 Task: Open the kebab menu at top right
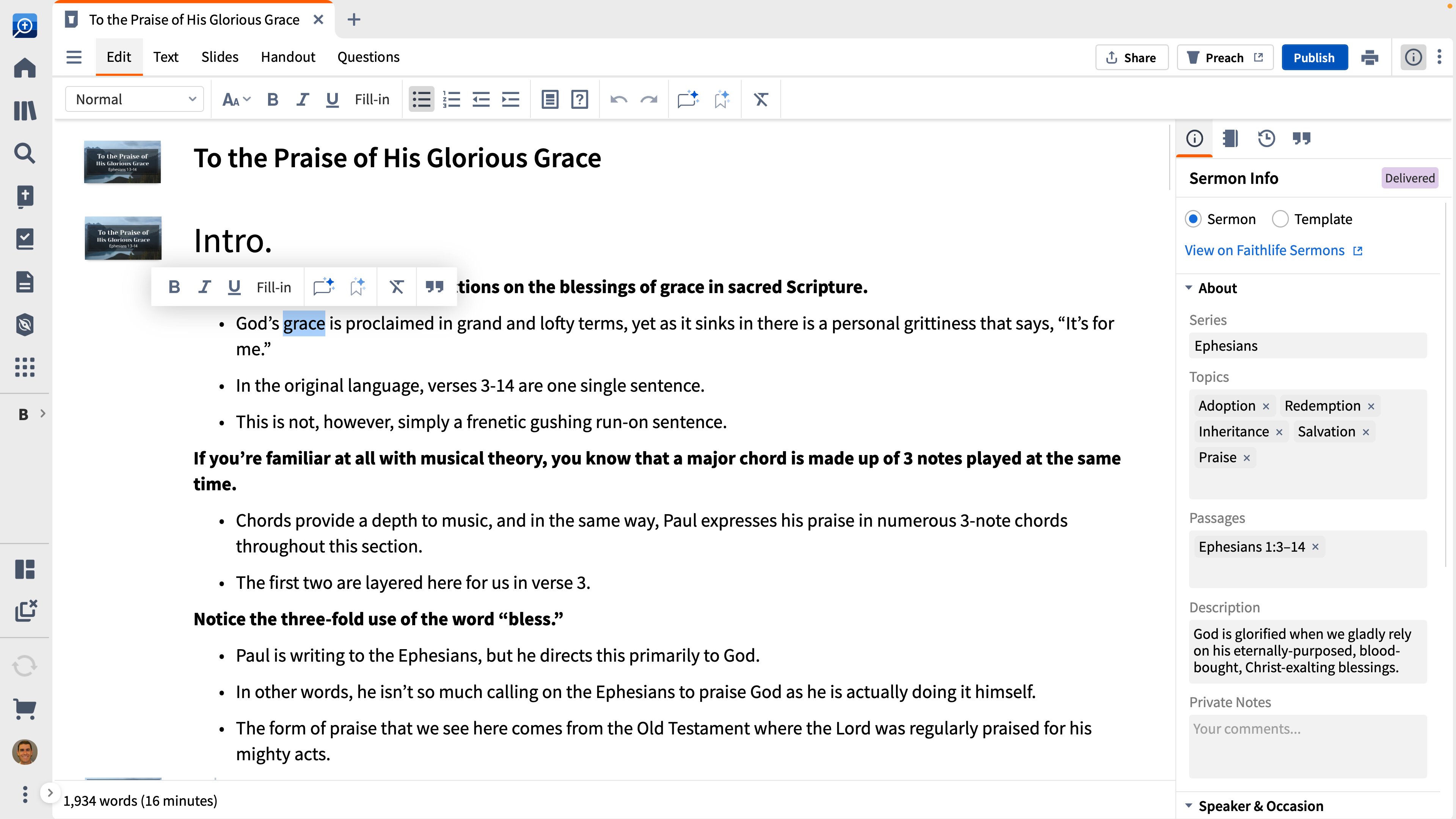coord(1439,57)
